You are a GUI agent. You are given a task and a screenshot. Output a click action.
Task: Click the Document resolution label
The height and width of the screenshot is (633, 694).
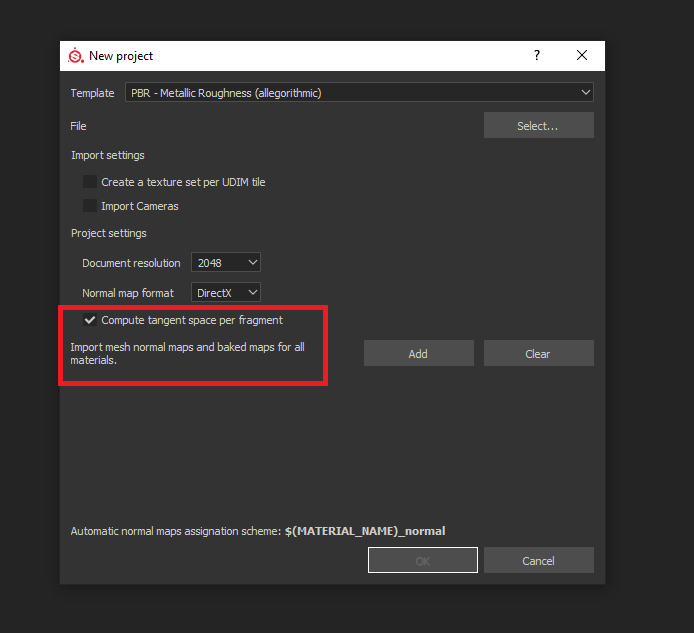click(131, 263)
